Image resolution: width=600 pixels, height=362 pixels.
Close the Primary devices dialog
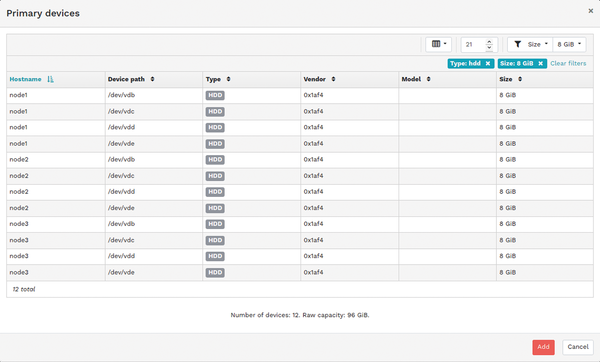590,11
